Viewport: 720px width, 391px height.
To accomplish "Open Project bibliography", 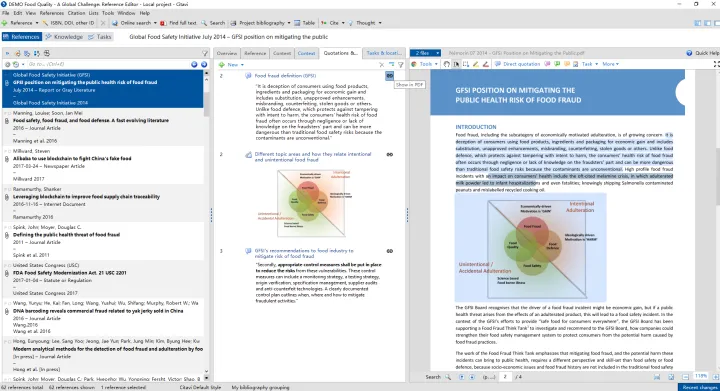I will 258,22.
